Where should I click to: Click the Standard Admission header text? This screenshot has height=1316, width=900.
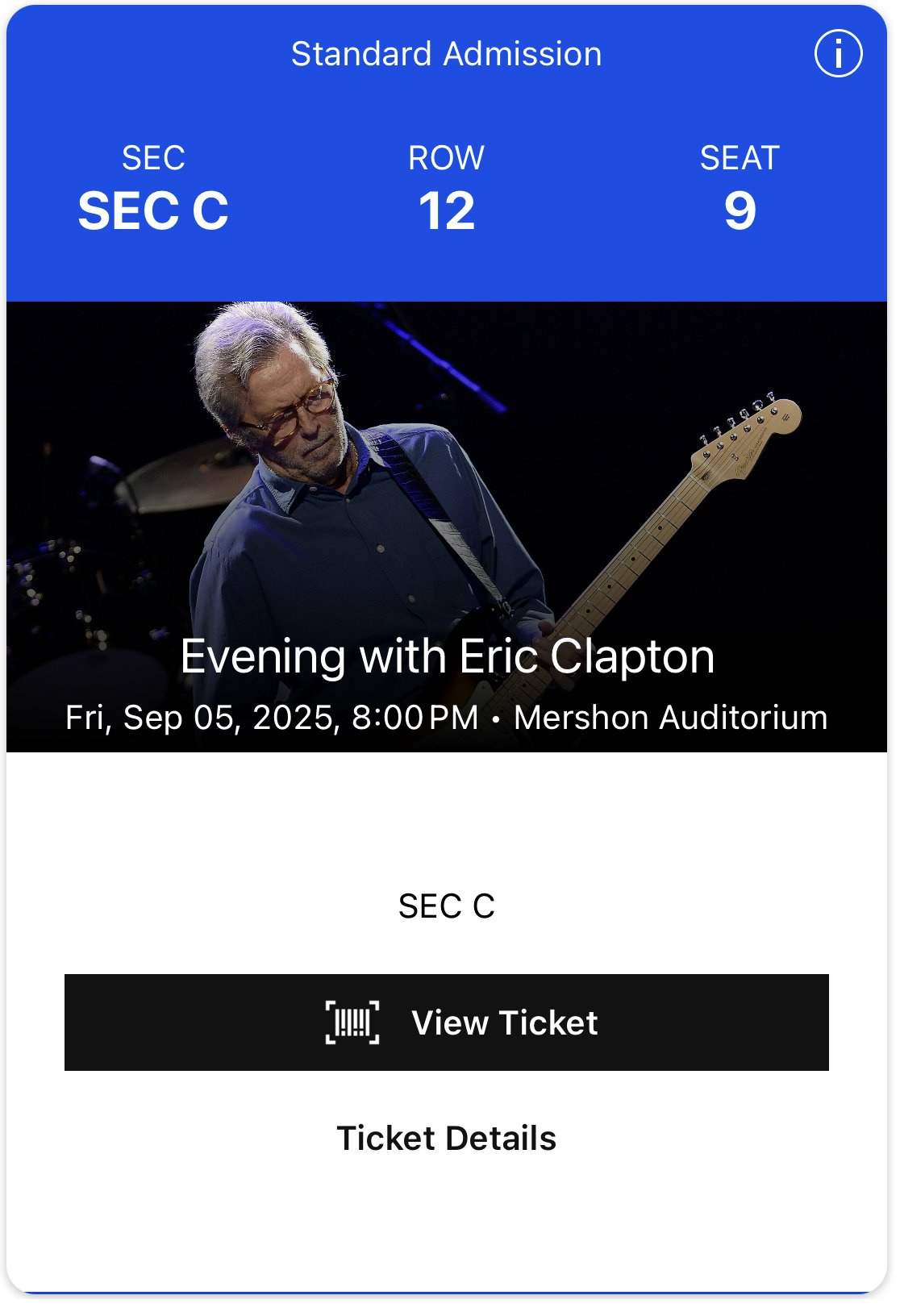pos(446,54)
